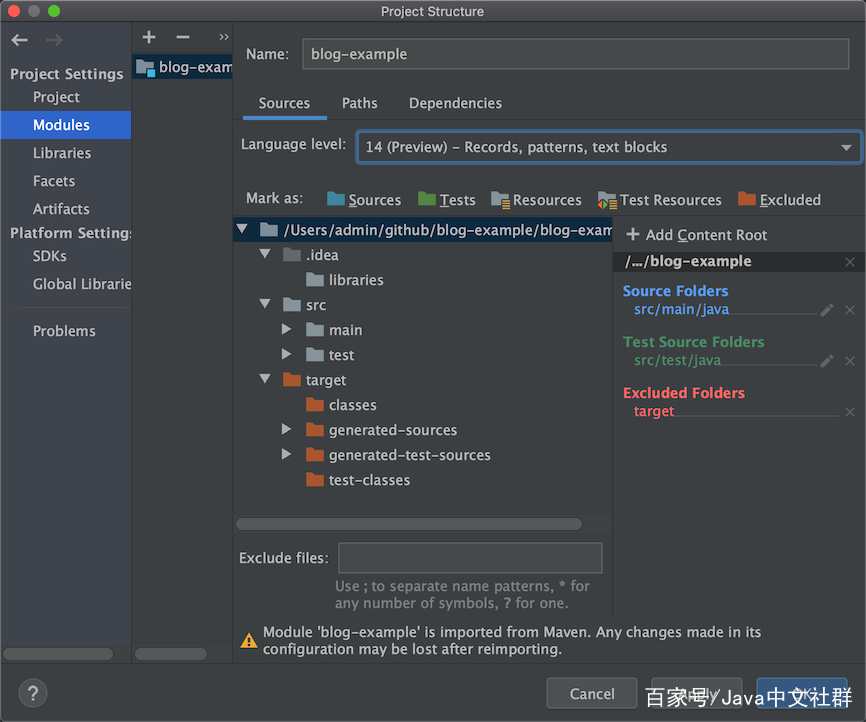Open SDKs platform settings
Viewport: 866px width, 722px height.
(x=50, y=256)
